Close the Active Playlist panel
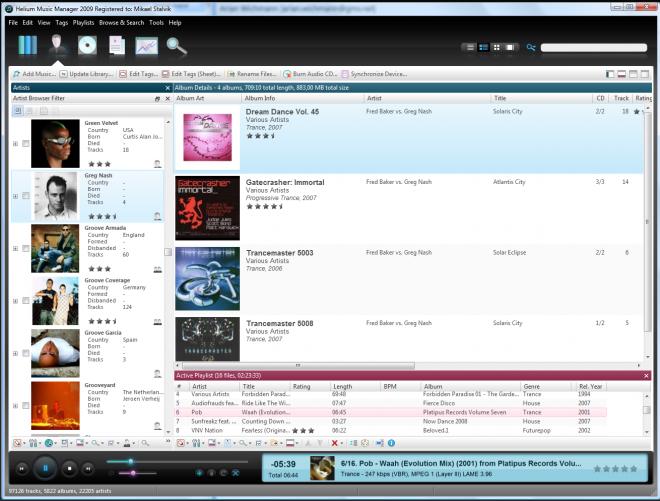 (x=647, y=376)
